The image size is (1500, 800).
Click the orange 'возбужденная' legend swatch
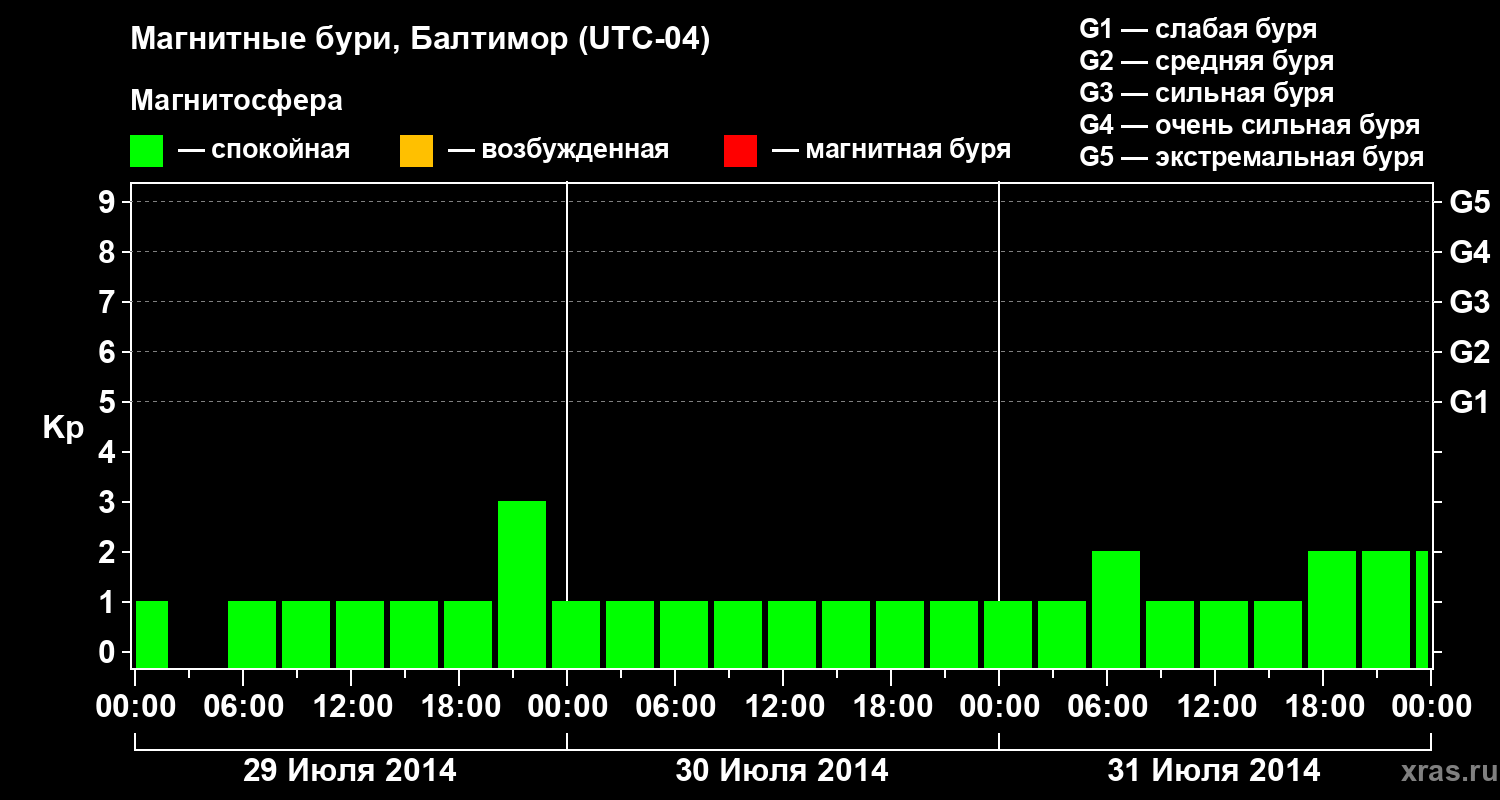coord(416,151)
